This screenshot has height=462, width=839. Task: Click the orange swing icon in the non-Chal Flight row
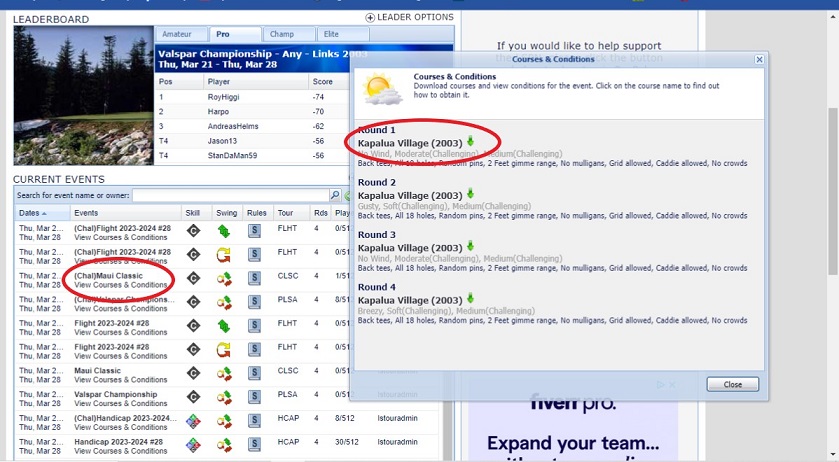(224, 350)
